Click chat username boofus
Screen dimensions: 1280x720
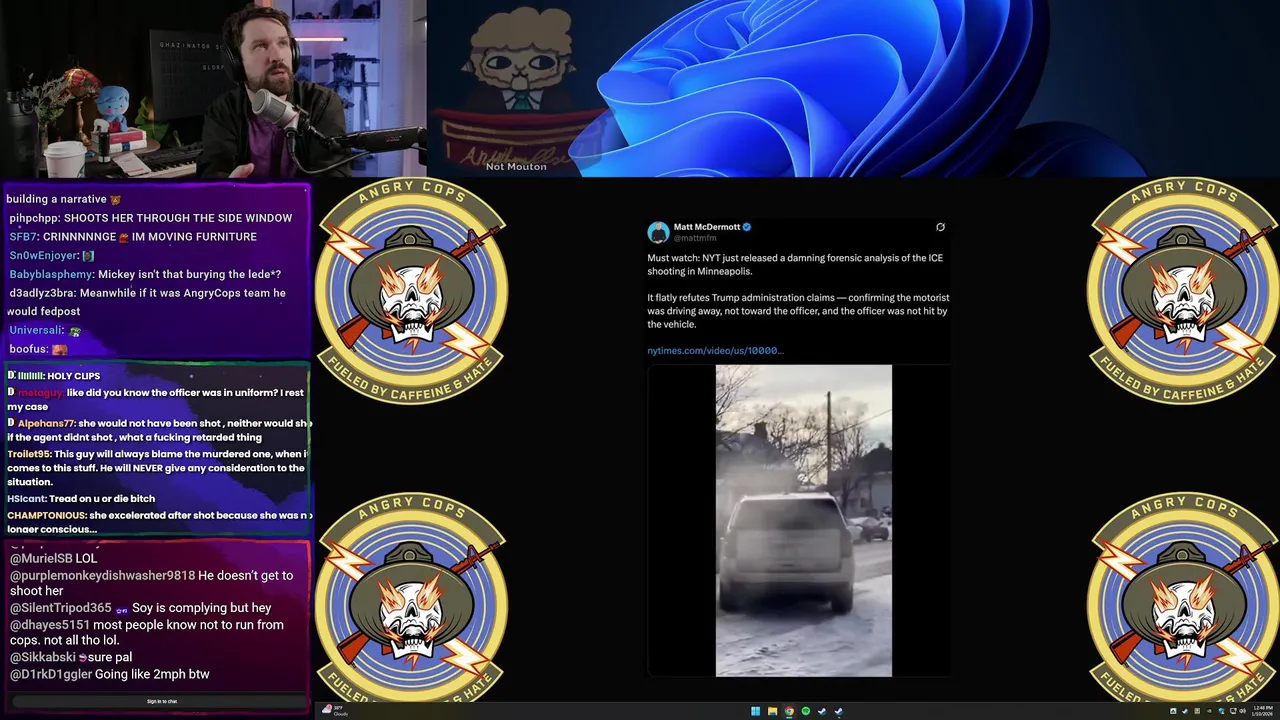tap(28, 349)
